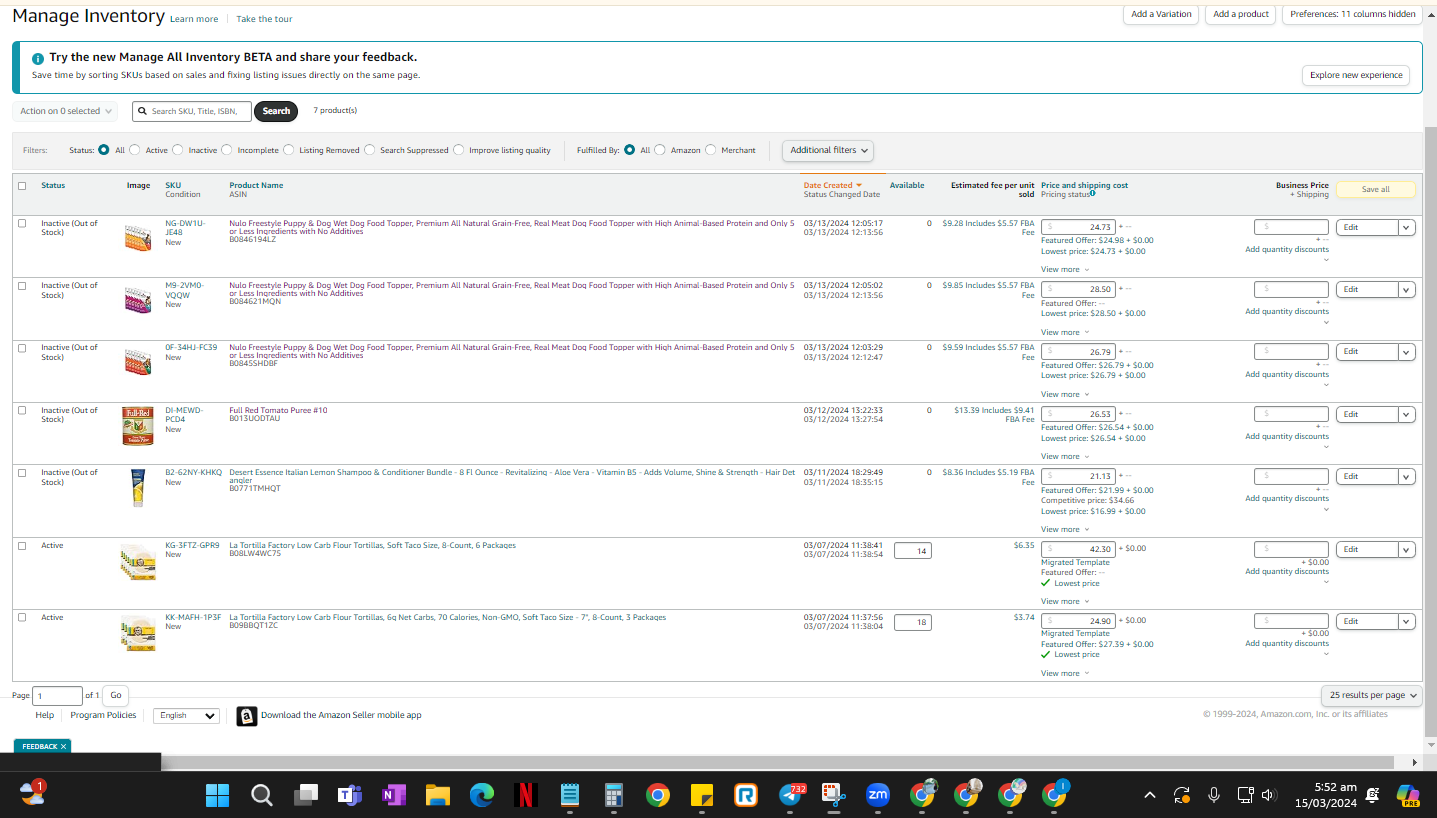Sort by the Available column header
This screenshot has width=1437, height=818.
click(x=907, y=186)
